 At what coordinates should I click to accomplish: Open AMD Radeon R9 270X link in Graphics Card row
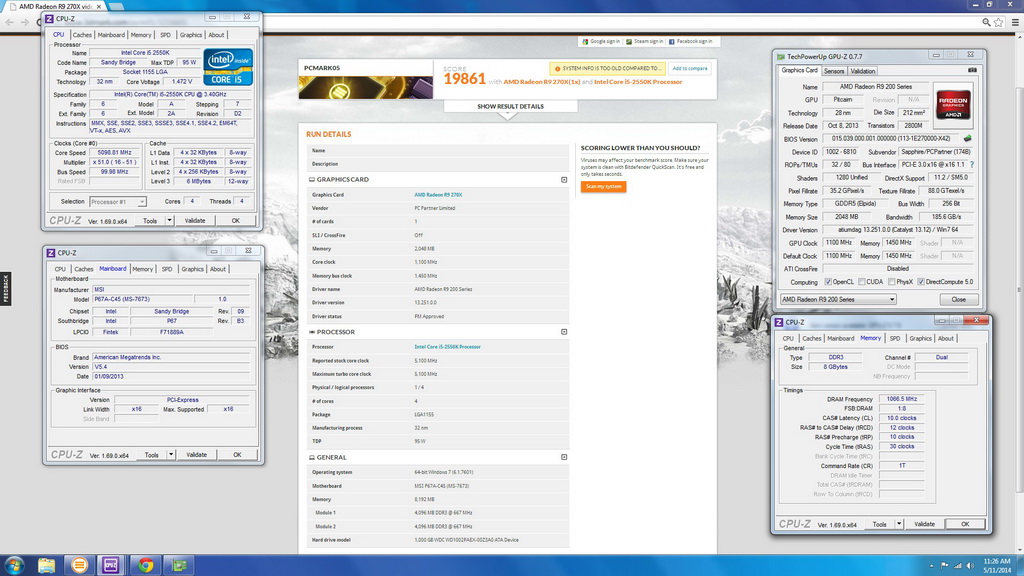[x=438, y=195]
